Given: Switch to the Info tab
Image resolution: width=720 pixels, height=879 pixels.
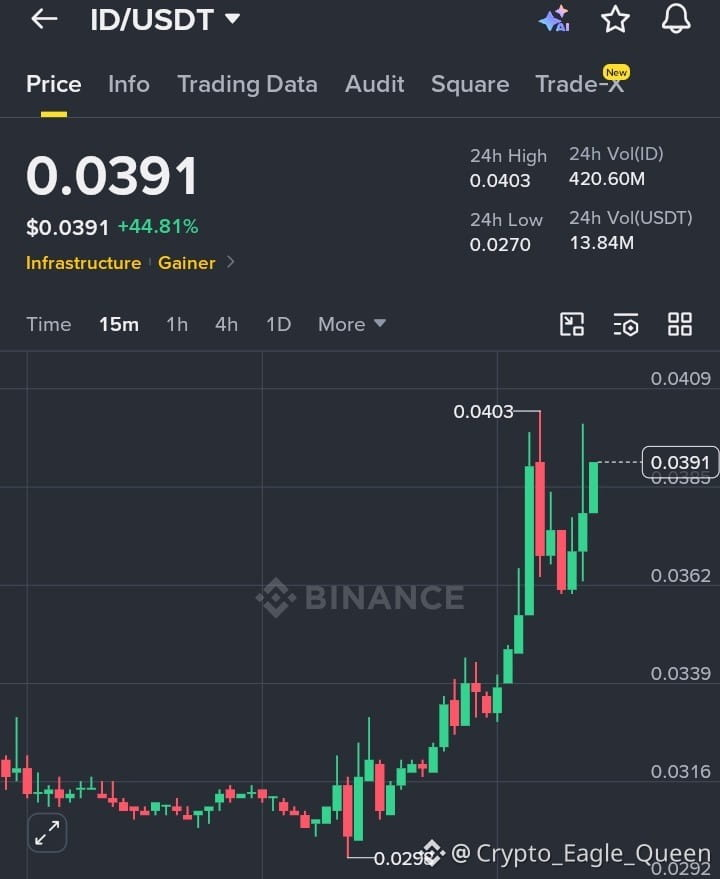Looking at the screenshot, I should click(129, 84).
